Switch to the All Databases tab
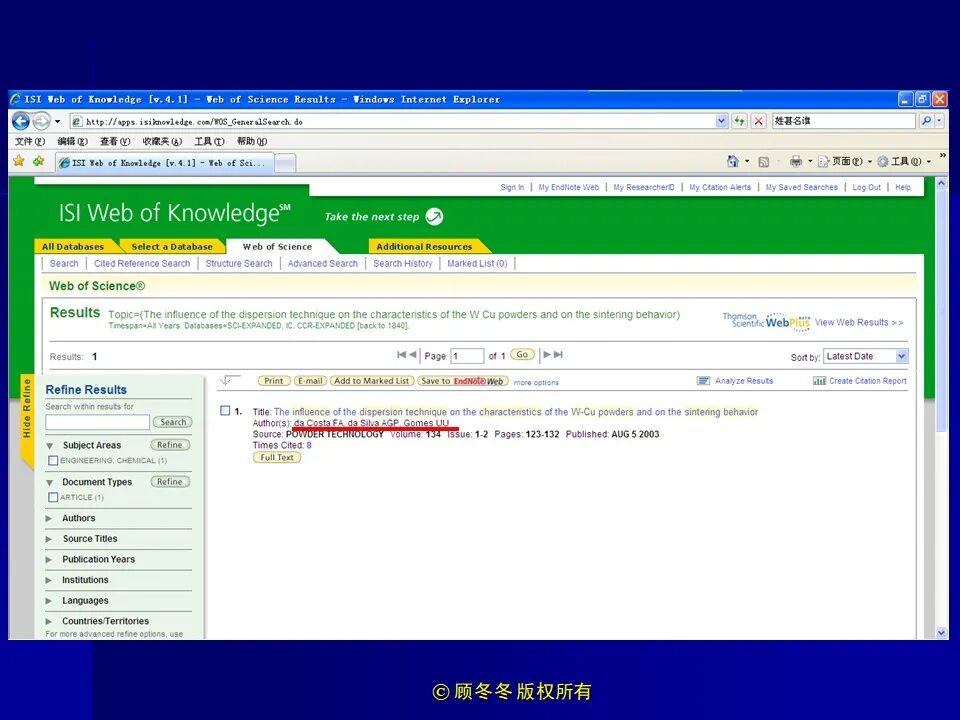The height and width of the screenshot is (720, 960). (73, 246)
